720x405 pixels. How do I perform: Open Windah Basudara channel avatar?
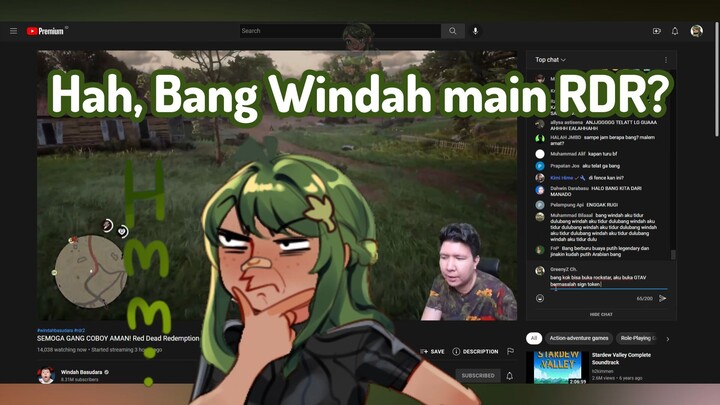(46, 375)
